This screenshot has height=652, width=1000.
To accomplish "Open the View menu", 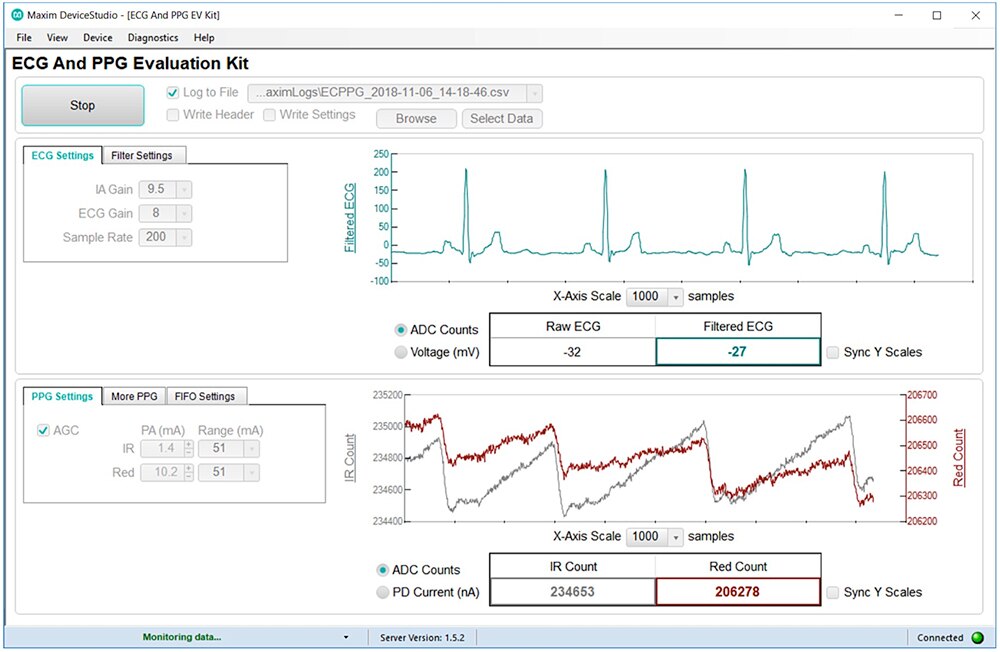I will [57, 38].
